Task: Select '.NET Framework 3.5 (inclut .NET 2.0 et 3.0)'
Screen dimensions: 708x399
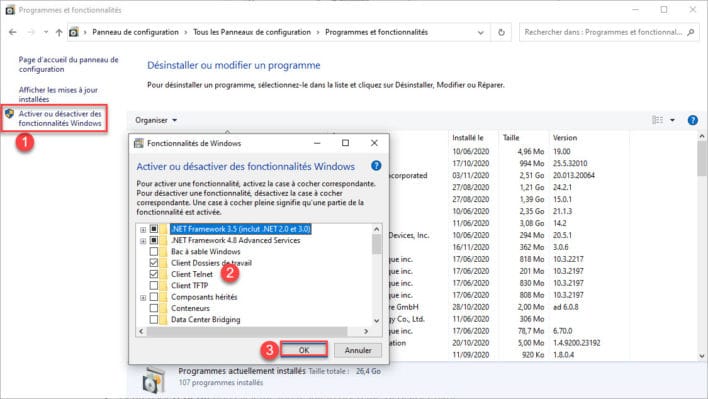Action: 241,229
